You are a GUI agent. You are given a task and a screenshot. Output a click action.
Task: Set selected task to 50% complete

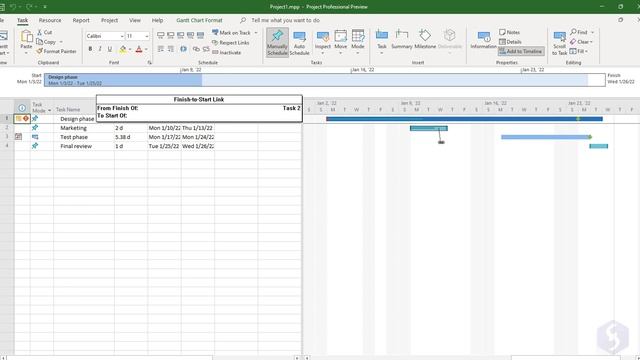pyautogui.click(x=180, y=36)
